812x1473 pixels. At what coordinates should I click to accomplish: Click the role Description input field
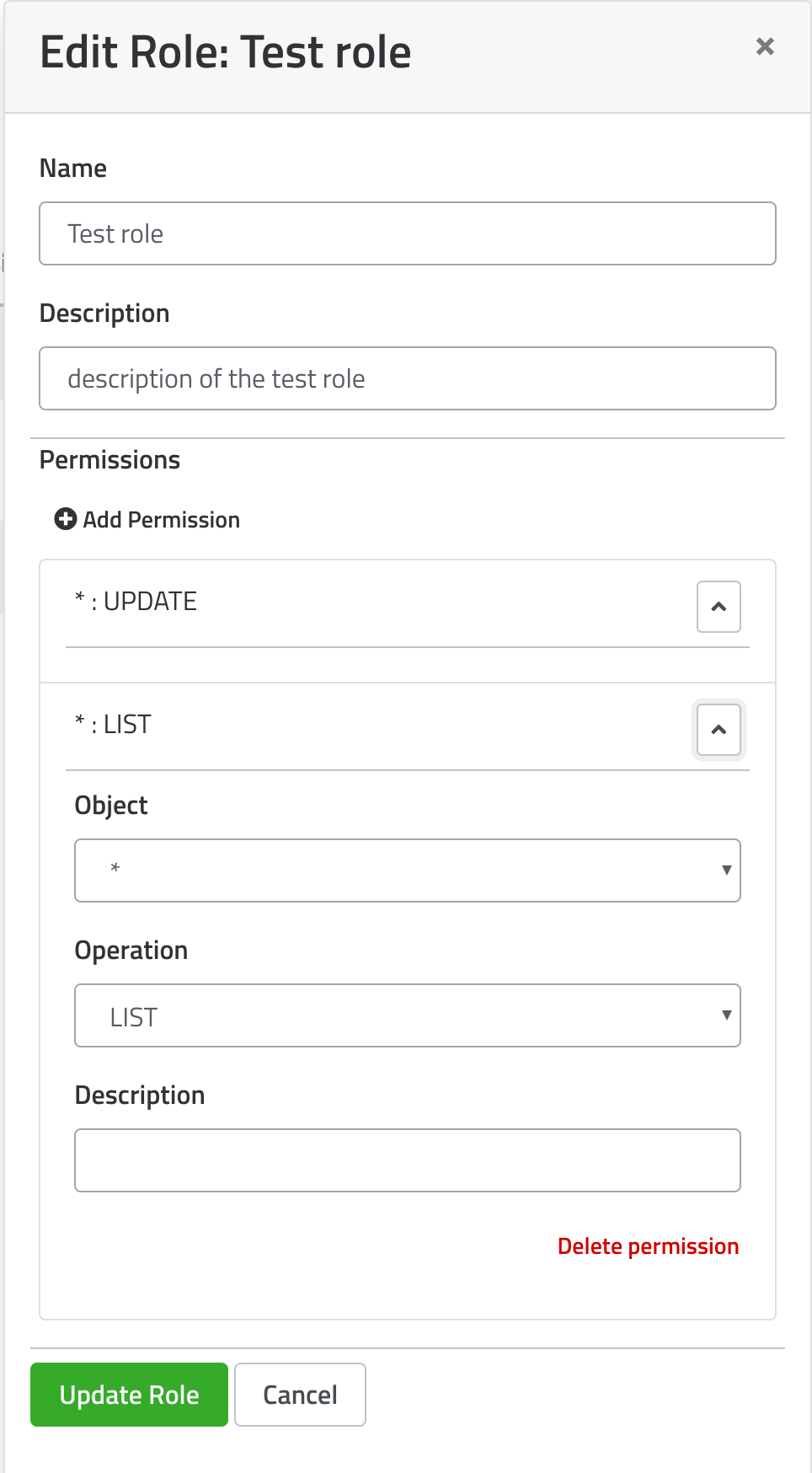point(408,378)
